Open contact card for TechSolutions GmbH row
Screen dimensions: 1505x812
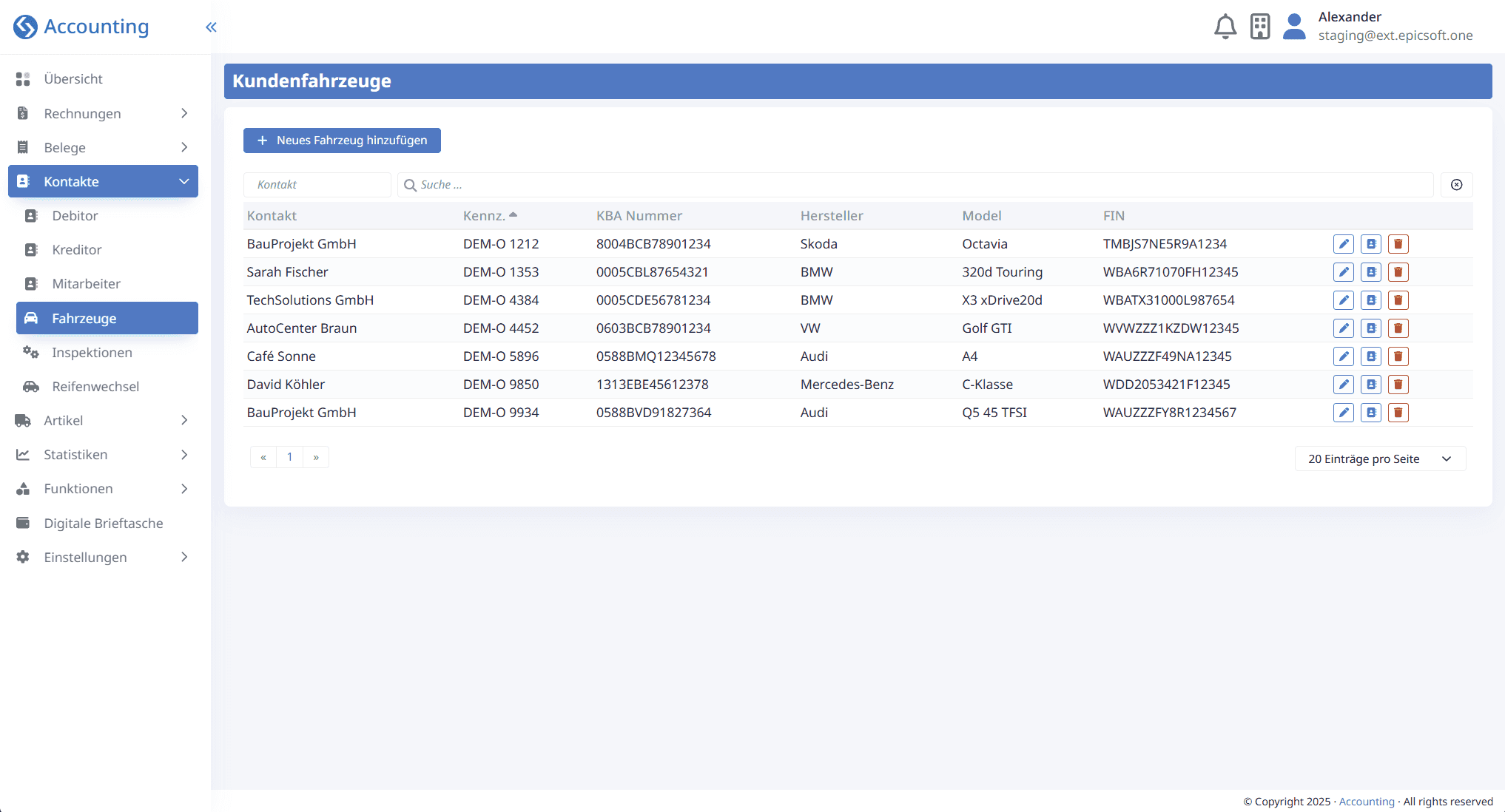click(x=1371, y=300)
